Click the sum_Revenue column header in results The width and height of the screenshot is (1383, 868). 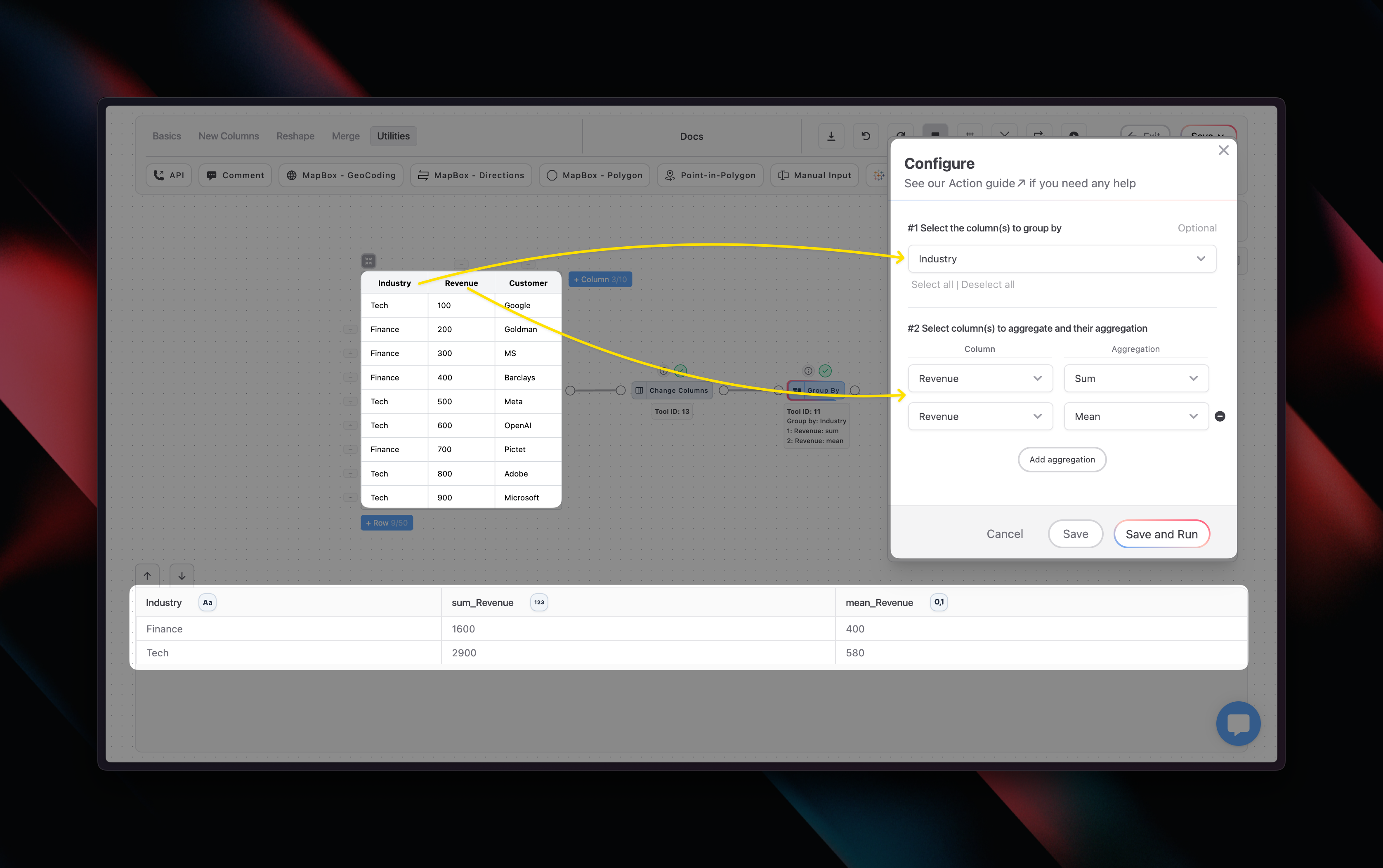tap(482, 603)
